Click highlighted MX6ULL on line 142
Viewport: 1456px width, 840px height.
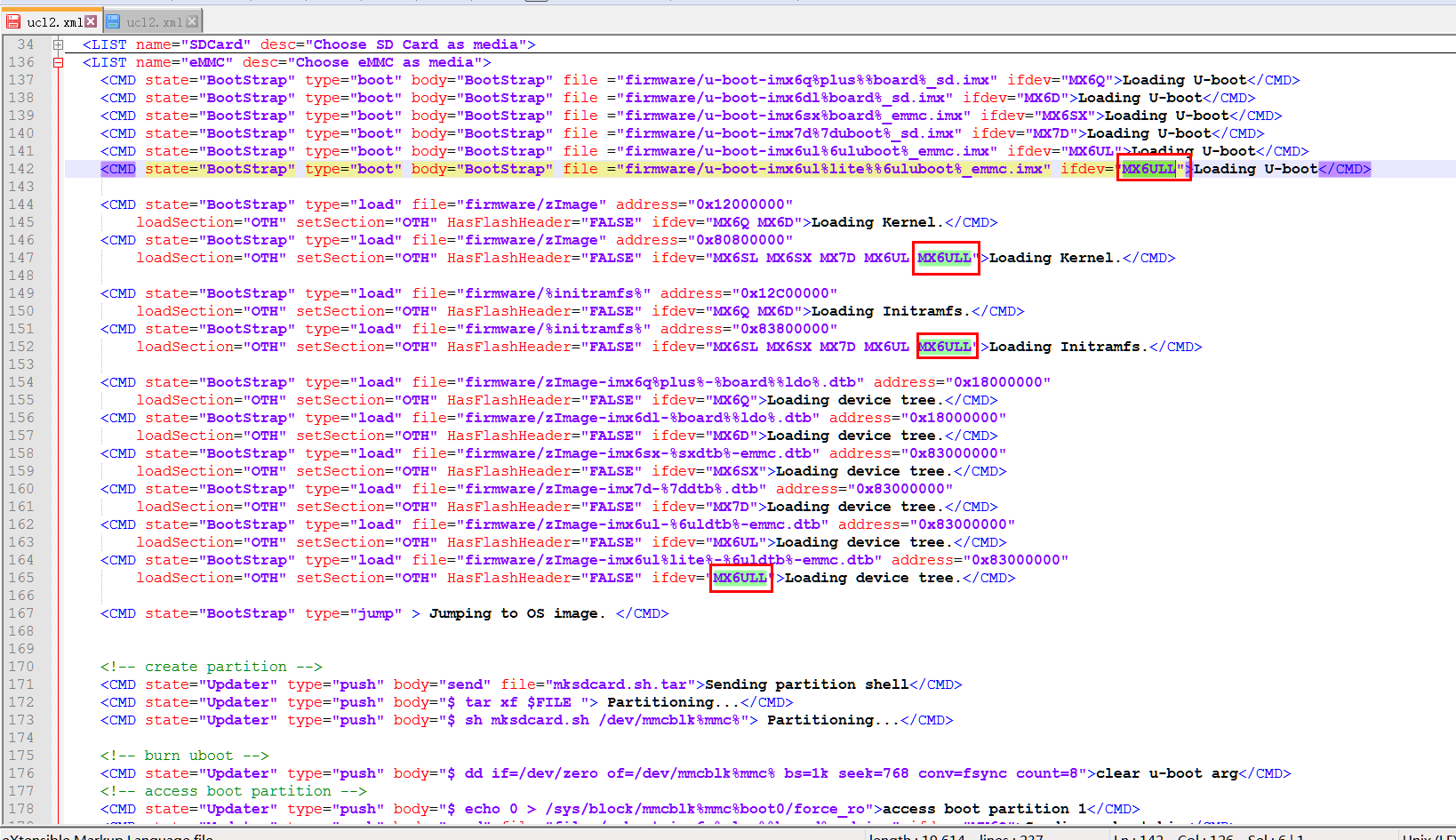pos(1148,169)
